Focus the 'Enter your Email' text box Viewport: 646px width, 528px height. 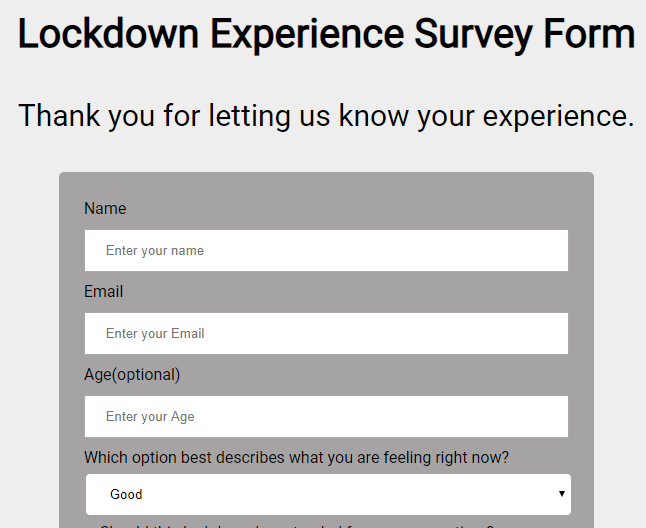(x=326, y=334)
